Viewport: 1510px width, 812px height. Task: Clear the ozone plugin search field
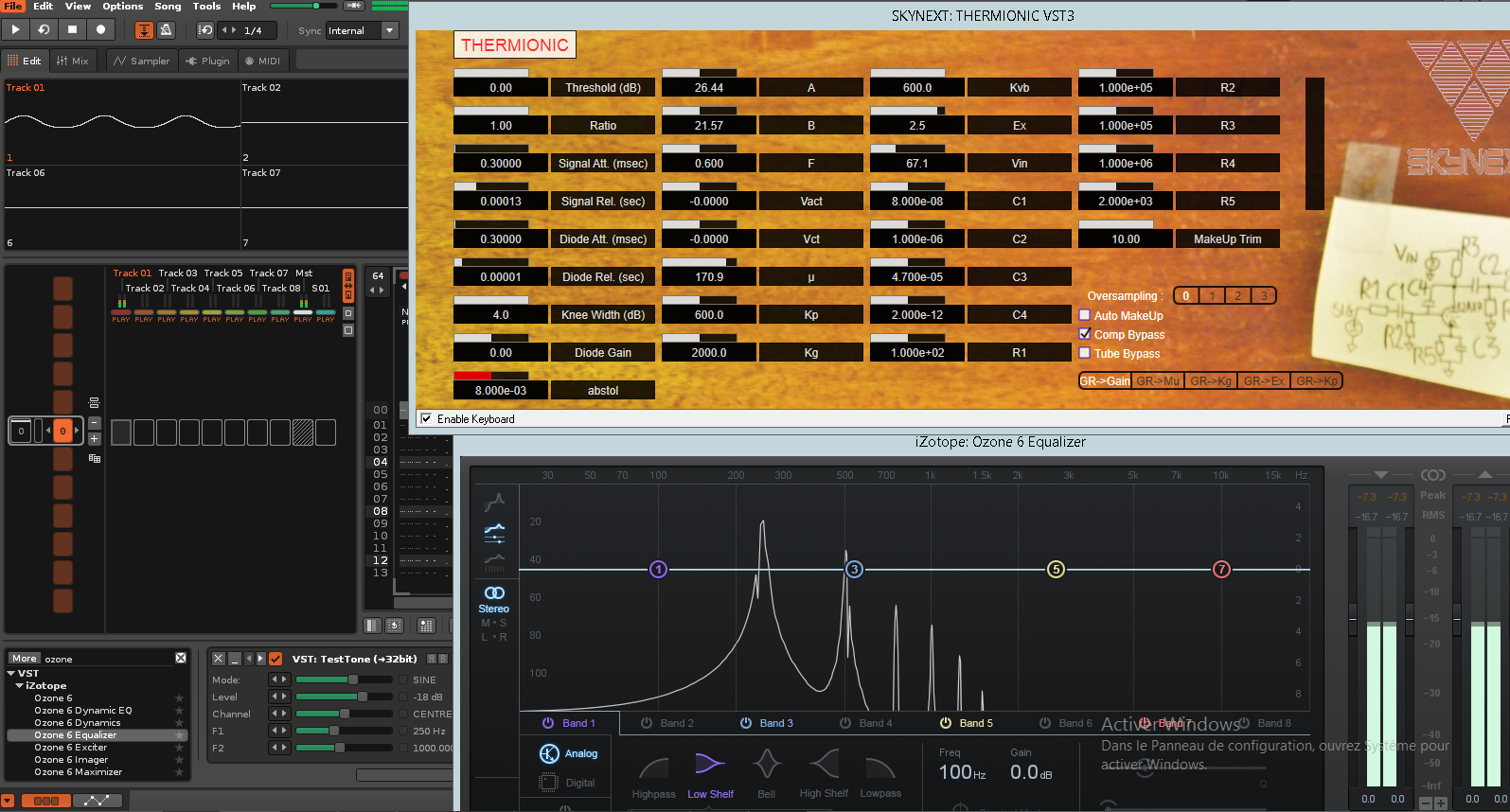click(x=181, y=658)
